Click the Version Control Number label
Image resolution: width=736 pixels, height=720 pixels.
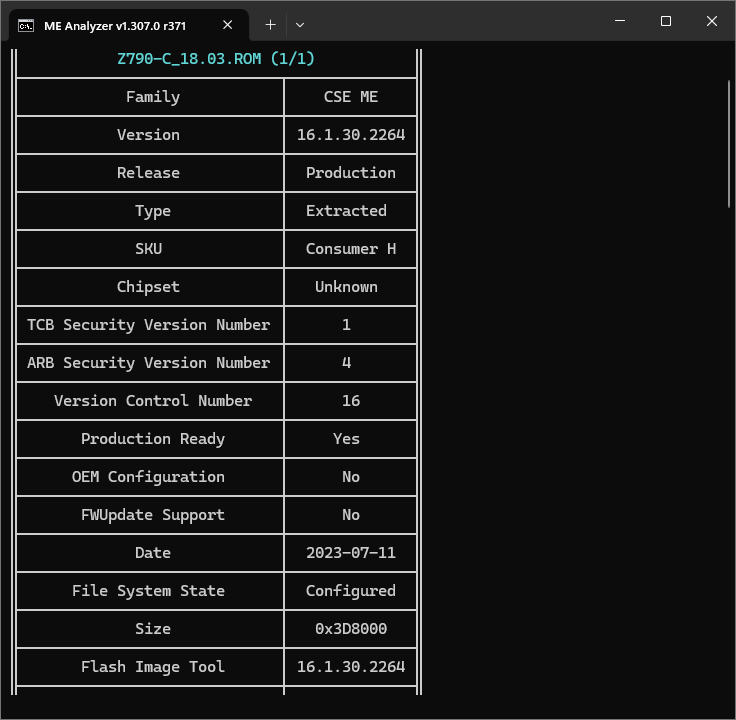[x=153, y=401]
